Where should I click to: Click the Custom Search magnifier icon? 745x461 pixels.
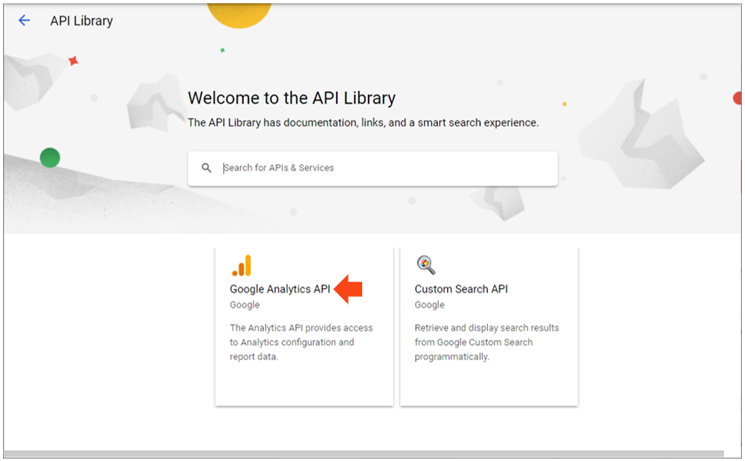point(426,265)
